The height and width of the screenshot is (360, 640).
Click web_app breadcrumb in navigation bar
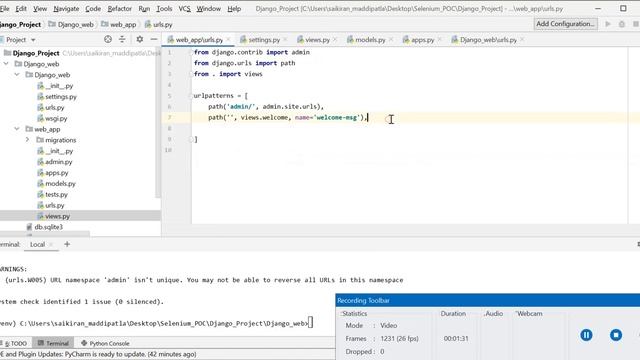click(x=119, y=24)
